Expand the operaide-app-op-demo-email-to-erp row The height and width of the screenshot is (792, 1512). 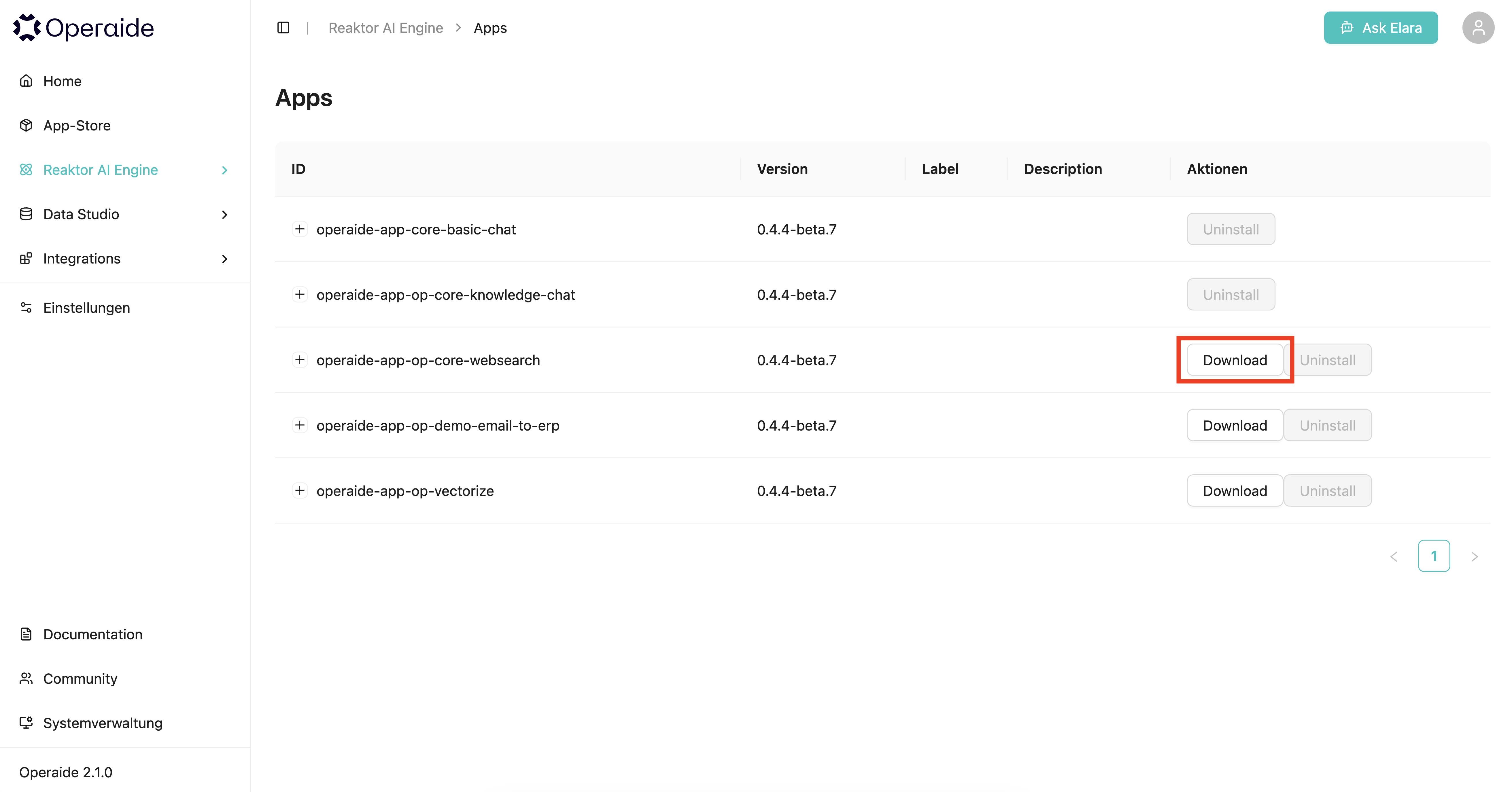pos(299,425)
